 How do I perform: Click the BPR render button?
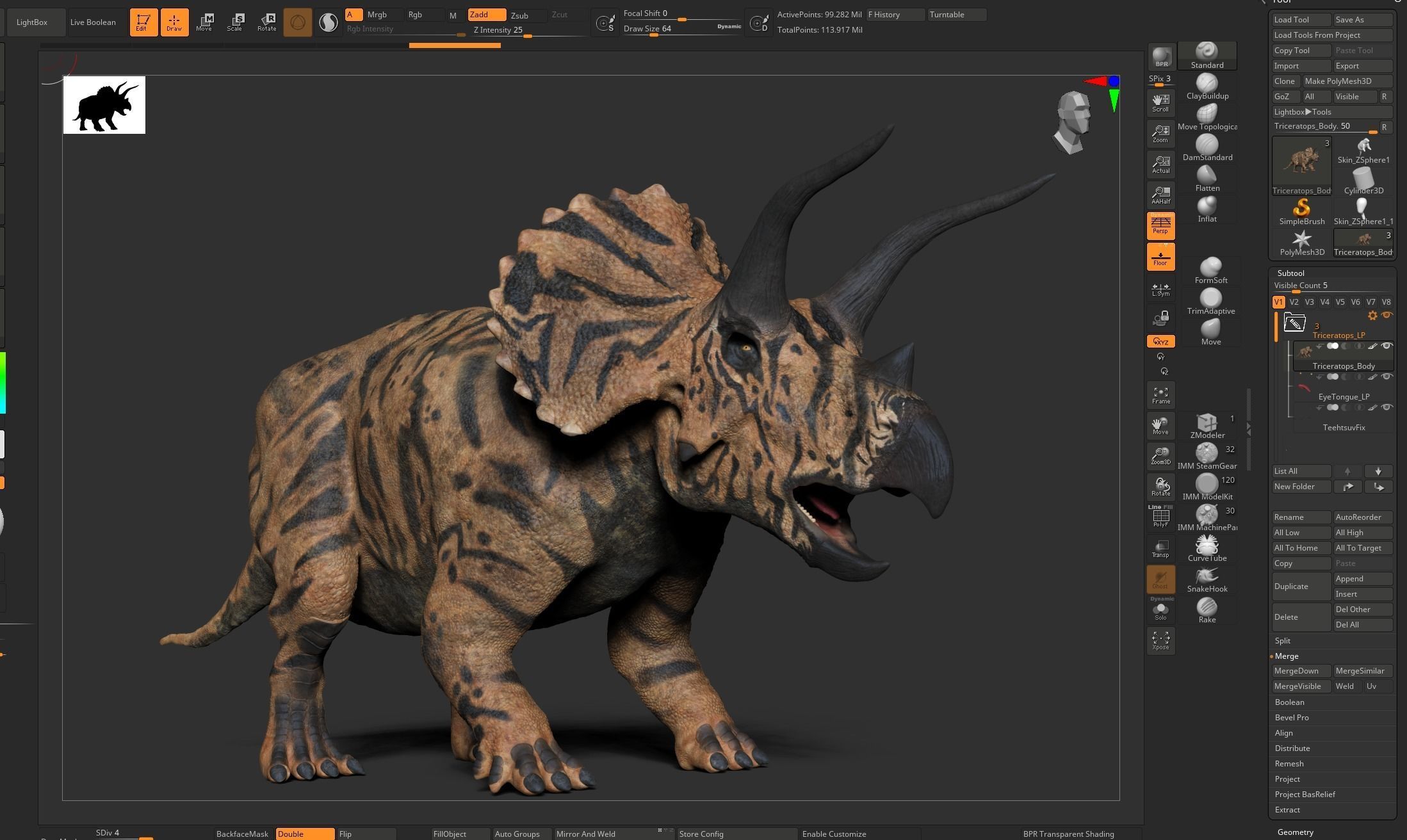tap(1161, 57)
